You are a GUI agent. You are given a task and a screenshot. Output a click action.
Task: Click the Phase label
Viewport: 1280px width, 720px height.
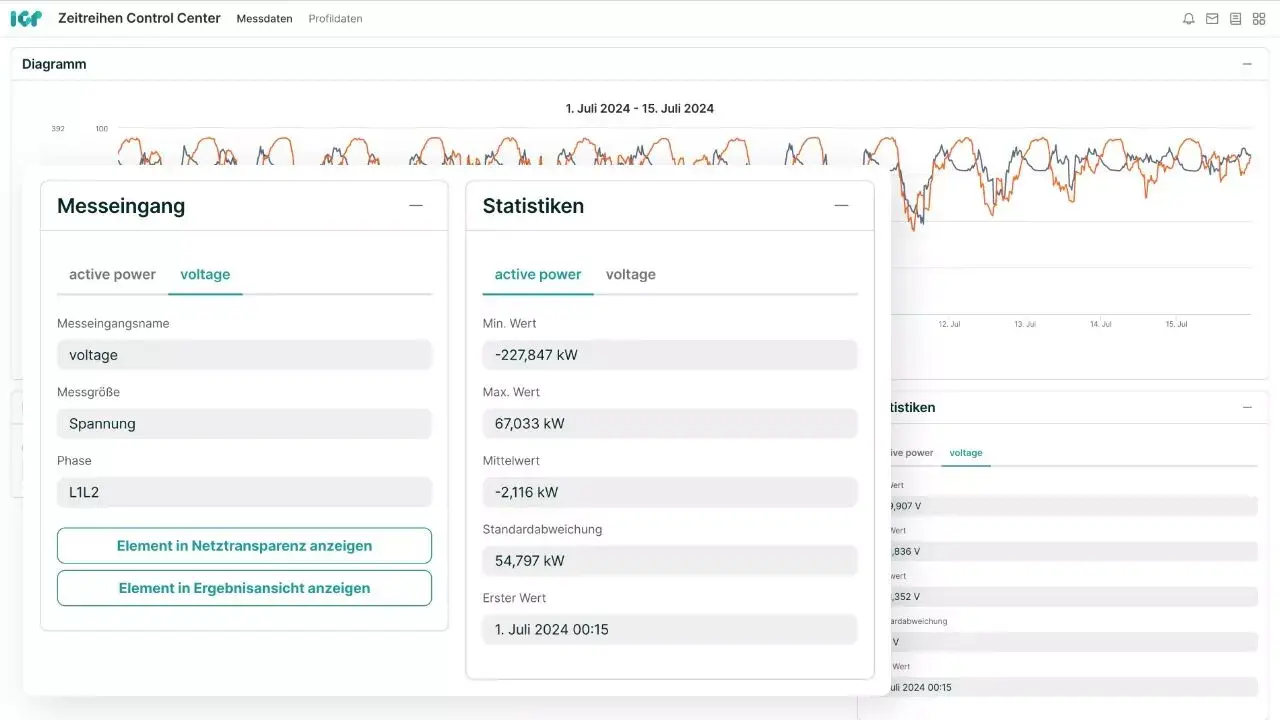point(74,461)
